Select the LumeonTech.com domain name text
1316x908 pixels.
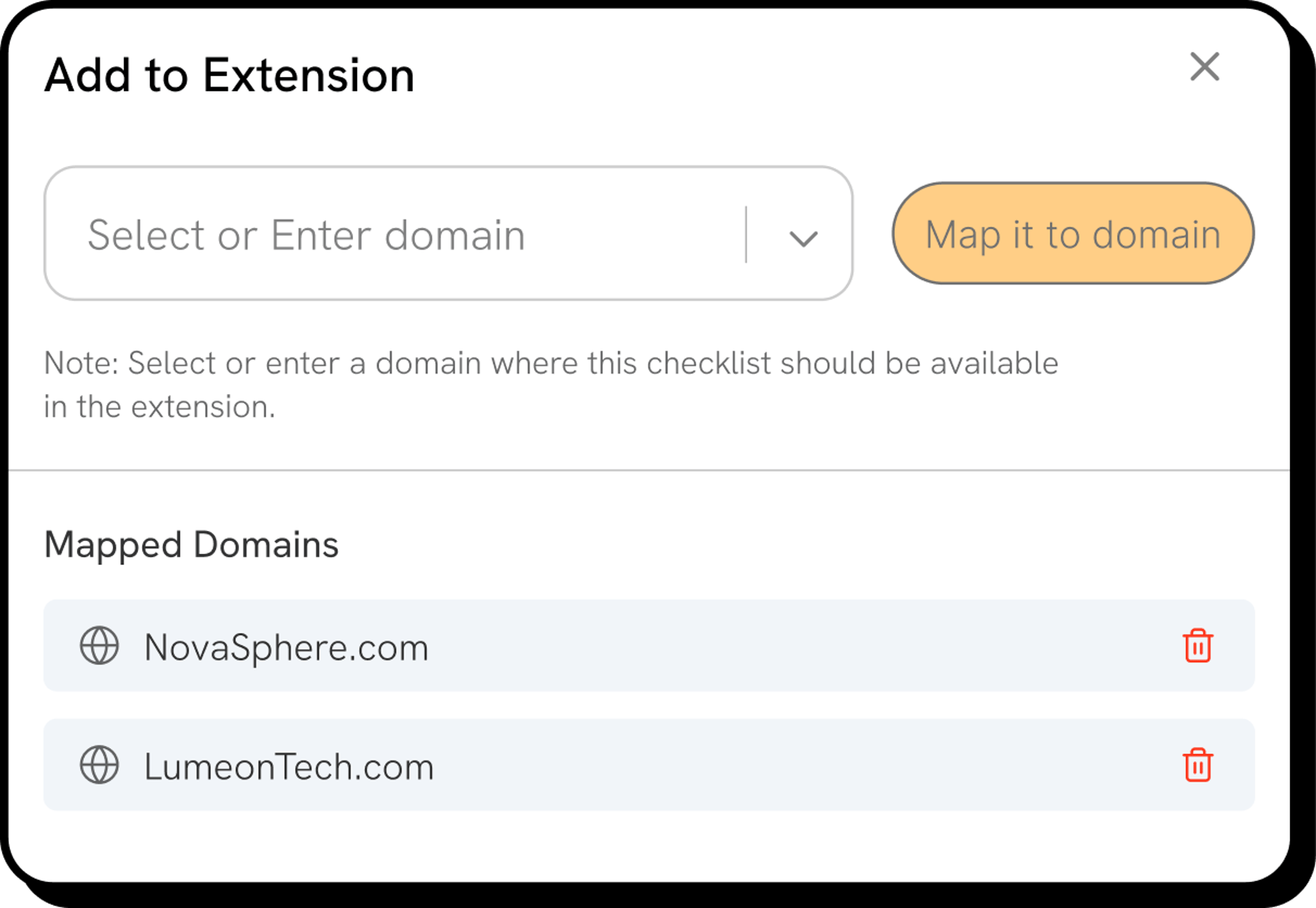tap(289, 767)
